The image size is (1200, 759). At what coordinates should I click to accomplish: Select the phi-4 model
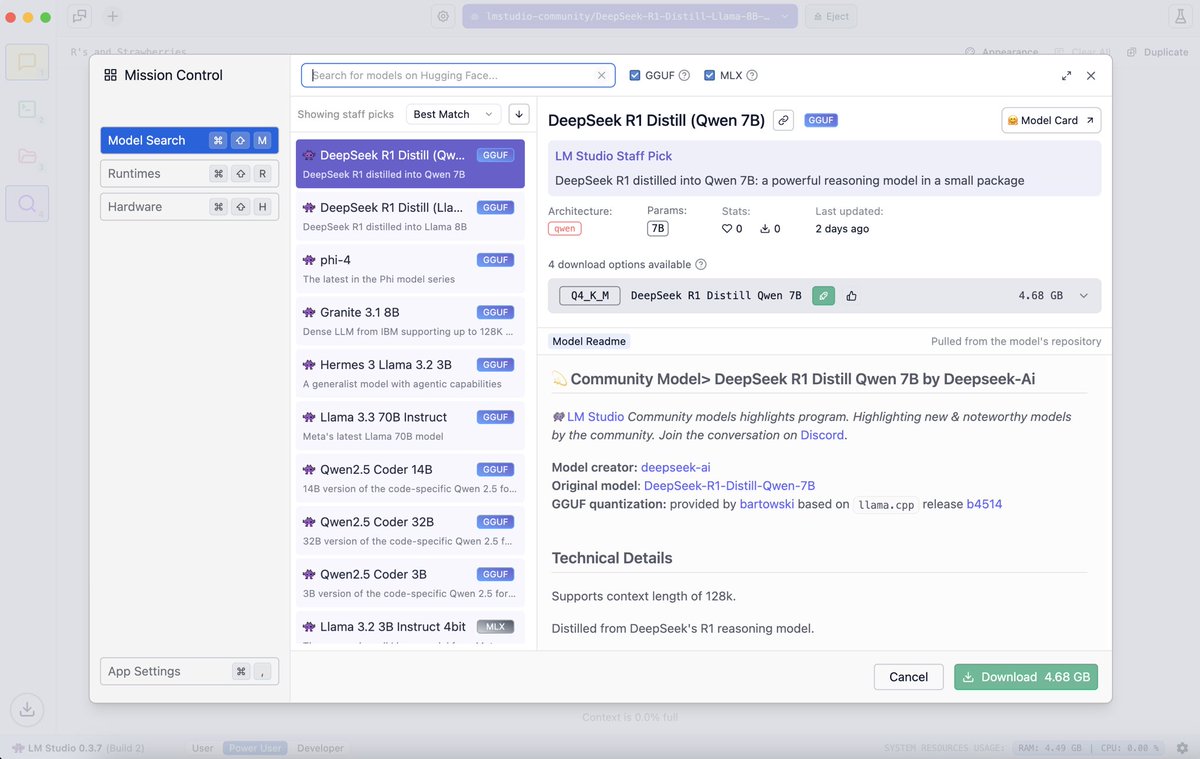[x=410, y=269]
